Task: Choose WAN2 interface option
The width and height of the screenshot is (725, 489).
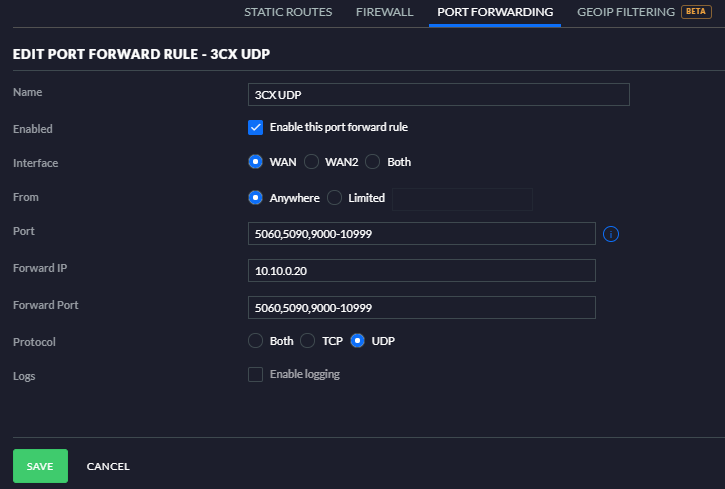Action: (x=311, y=162)
